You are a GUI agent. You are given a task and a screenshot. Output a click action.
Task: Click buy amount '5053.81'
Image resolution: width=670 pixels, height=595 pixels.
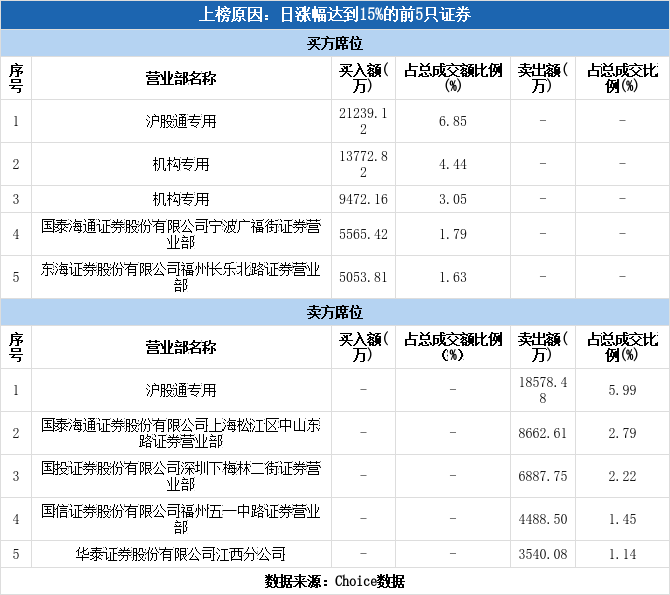363,277
